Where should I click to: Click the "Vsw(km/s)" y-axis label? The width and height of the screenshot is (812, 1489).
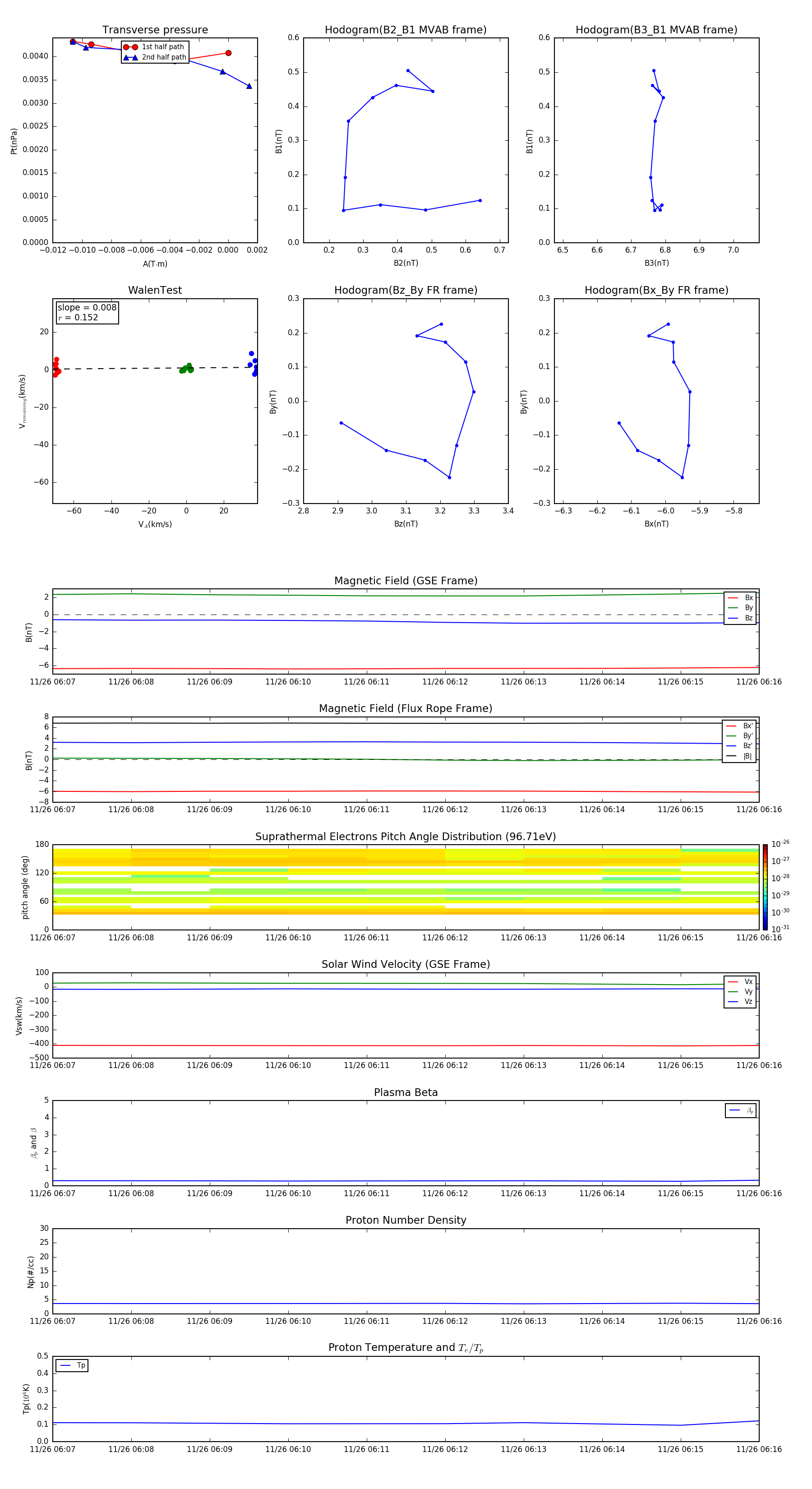[19, 1016]
